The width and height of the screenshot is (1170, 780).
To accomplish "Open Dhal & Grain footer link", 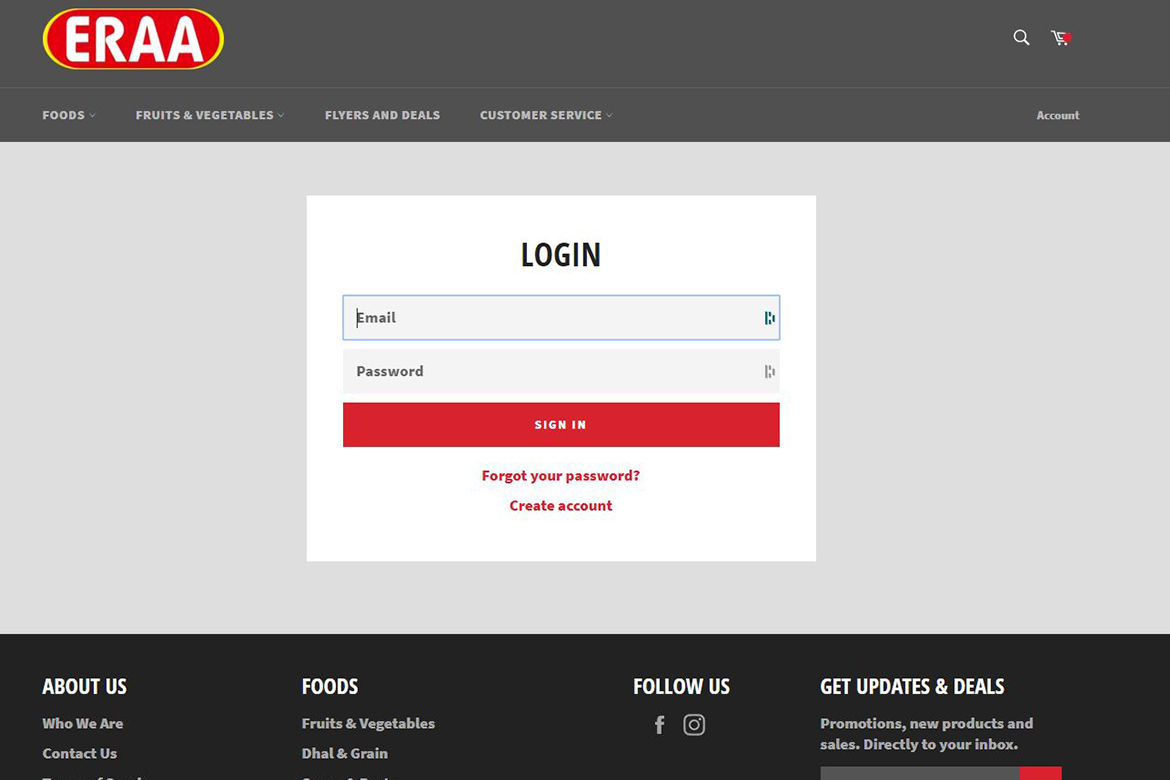I will pyautogui.click(x=345, y=753).
